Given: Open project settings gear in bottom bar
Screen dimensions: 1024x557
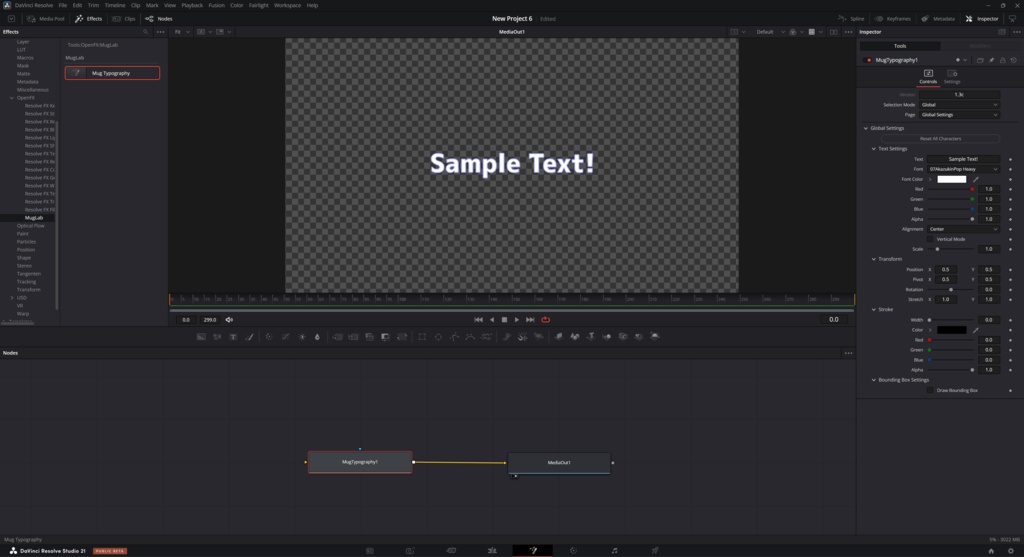Looking at the screenshot, I should (1010, 551).
